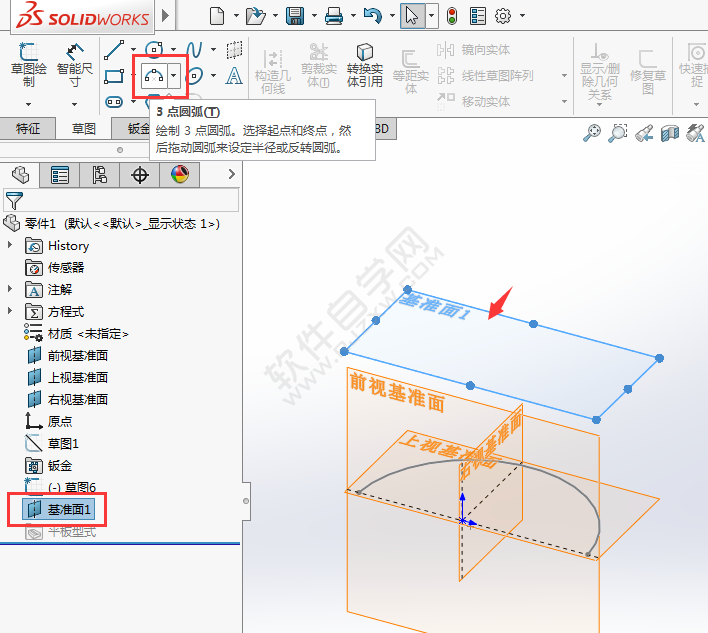
Task: Click the 等距实体 button
Action: [410, 72]
